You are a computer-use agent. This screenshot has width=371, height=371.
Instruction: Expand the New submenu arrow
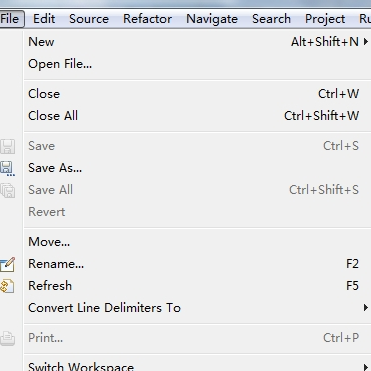point(366,42)
